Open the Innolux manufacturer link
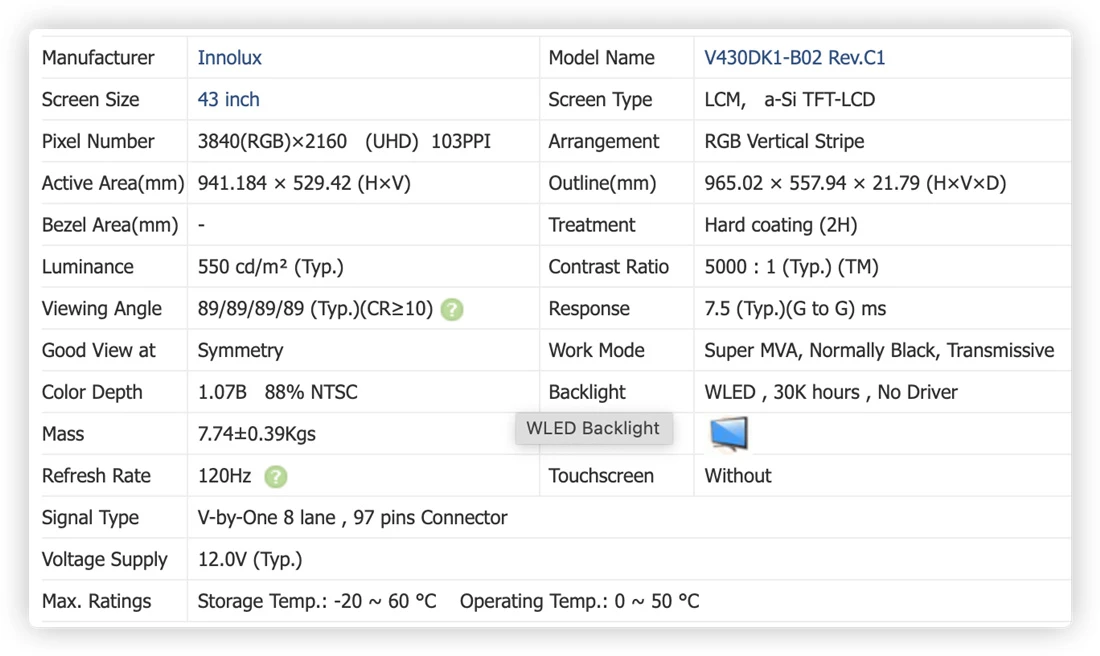Image resolution: width=1100 pixels, height=656 pixels. coord(229,58)
